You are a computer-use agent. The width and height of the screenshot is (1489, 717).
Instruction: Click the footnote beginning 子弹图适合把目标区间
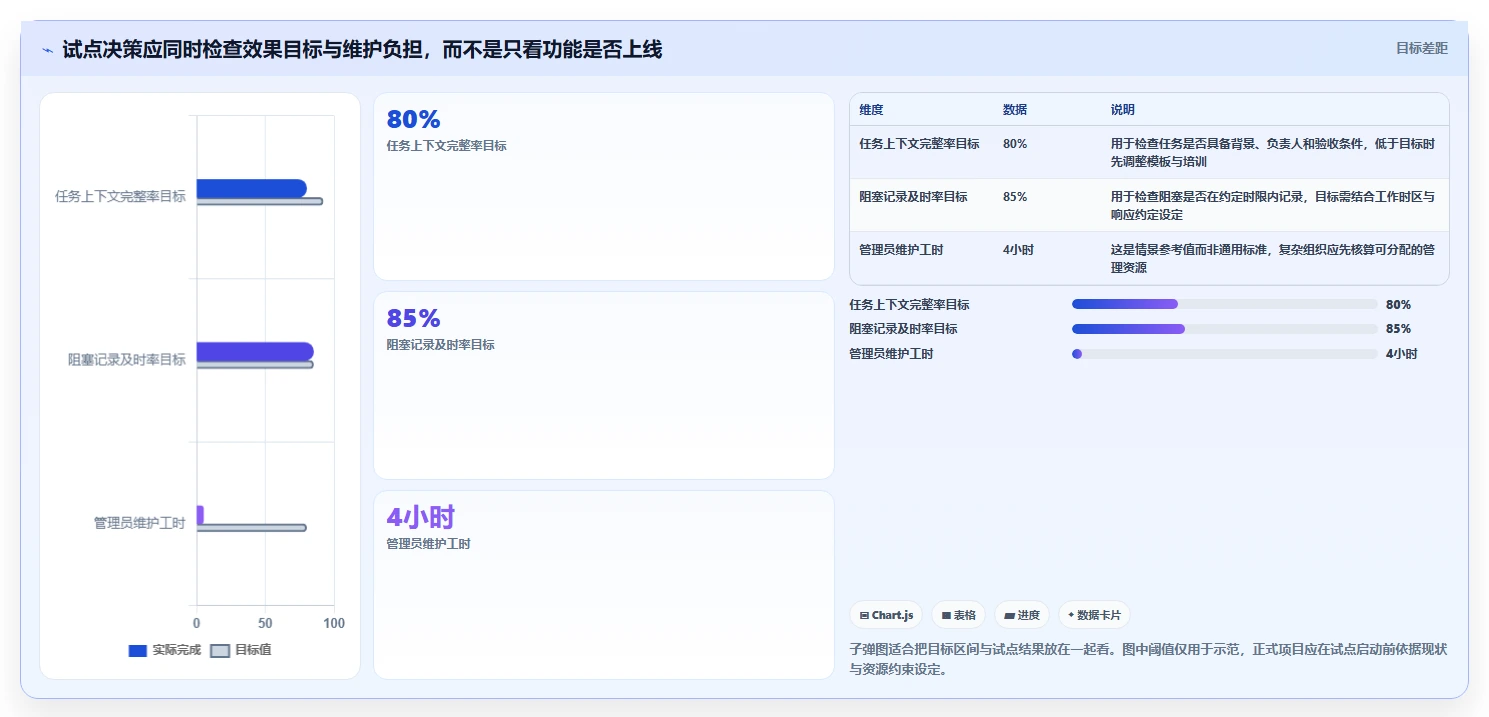coord(1148,660)
